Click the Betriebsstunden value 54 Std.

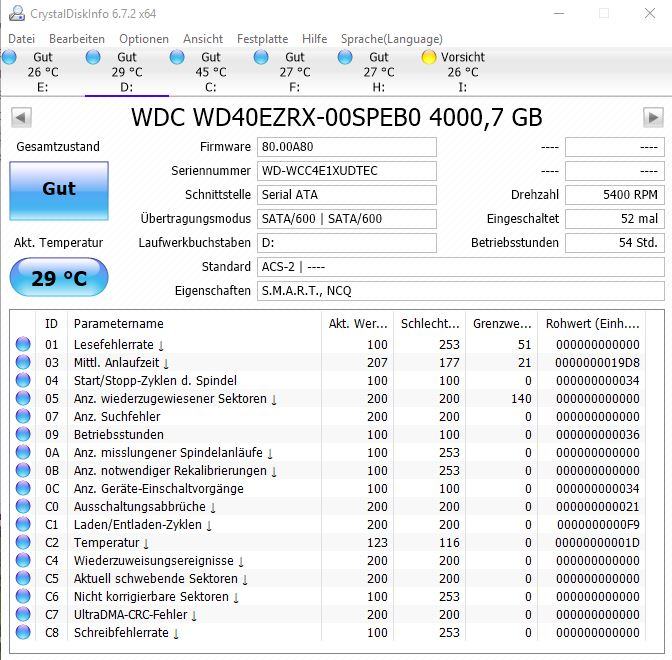(615, 243)
